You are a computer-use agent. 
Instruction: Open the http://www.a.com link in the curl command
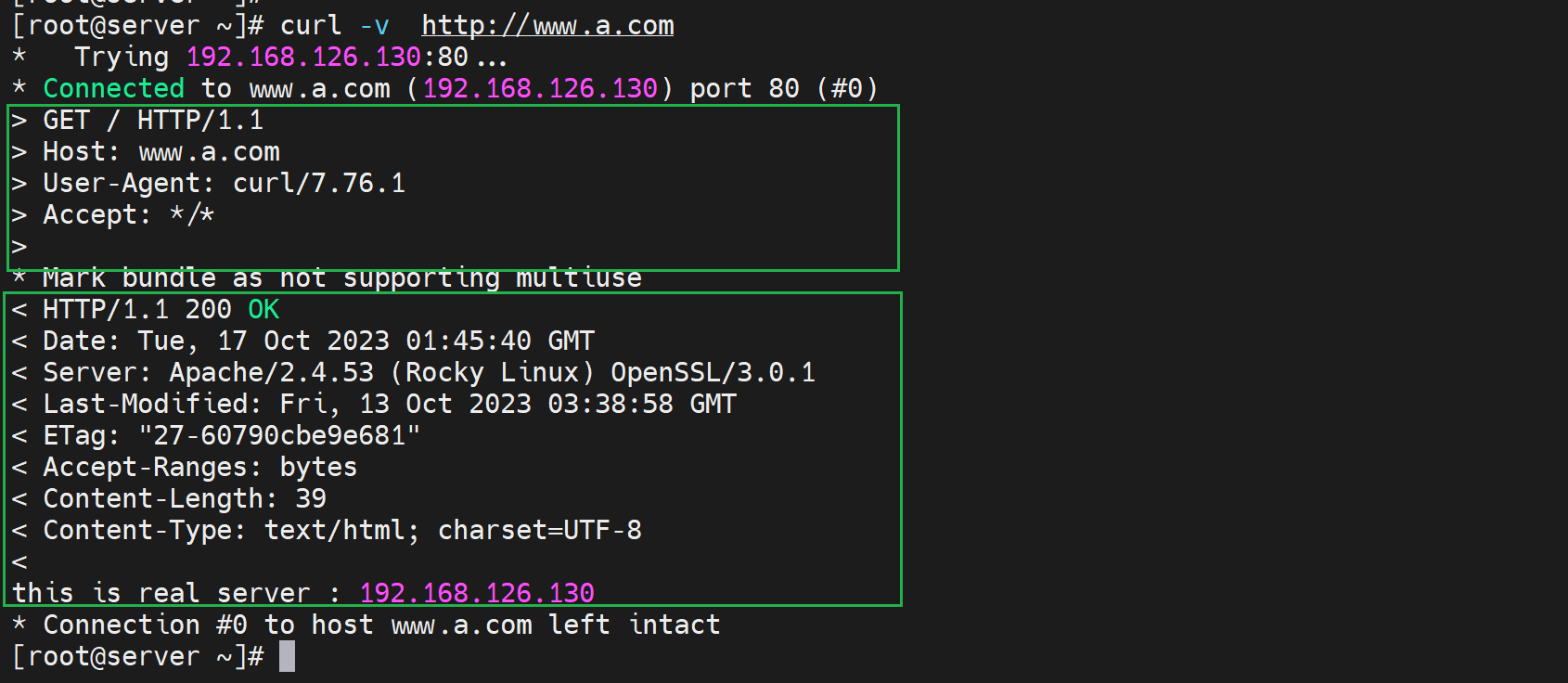[x=547, y=26]
